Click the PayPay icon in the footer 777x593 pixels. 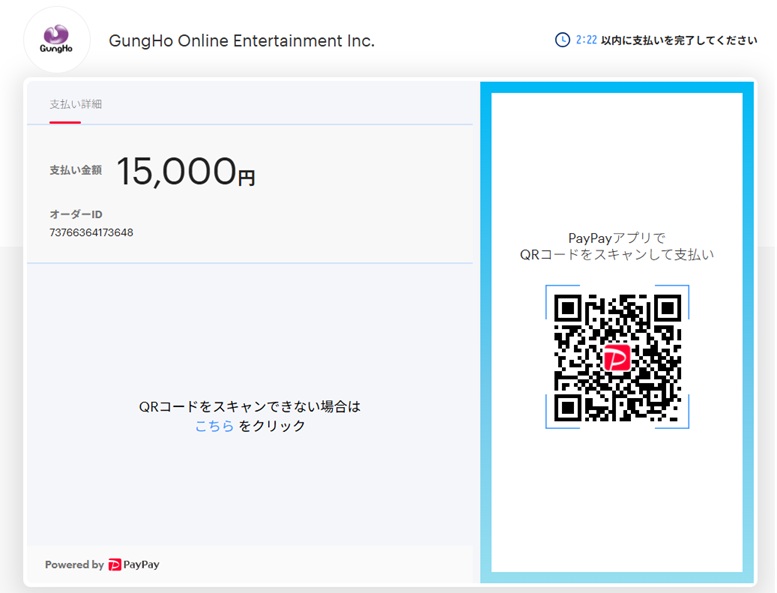tap(115, 565)
